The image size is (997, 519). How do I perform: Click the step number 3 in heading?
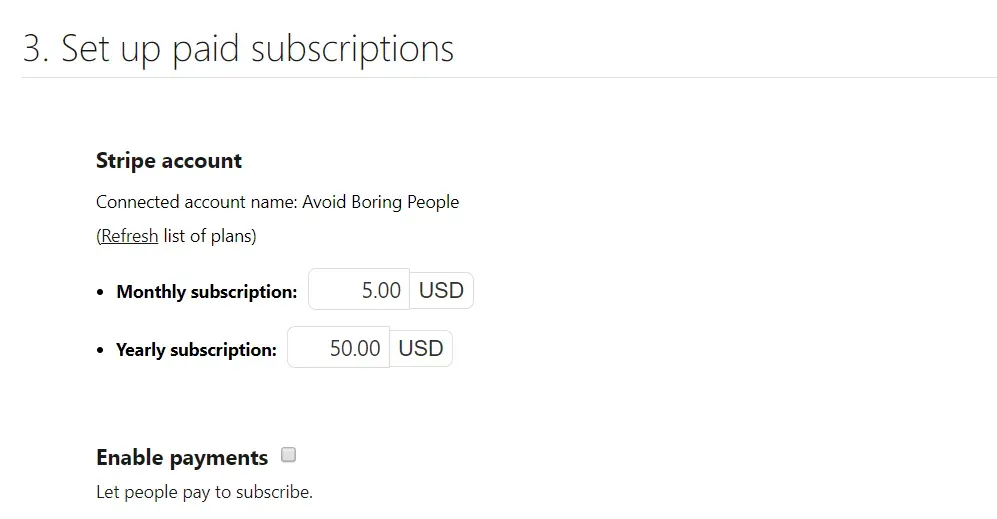(x=34, y=48)
